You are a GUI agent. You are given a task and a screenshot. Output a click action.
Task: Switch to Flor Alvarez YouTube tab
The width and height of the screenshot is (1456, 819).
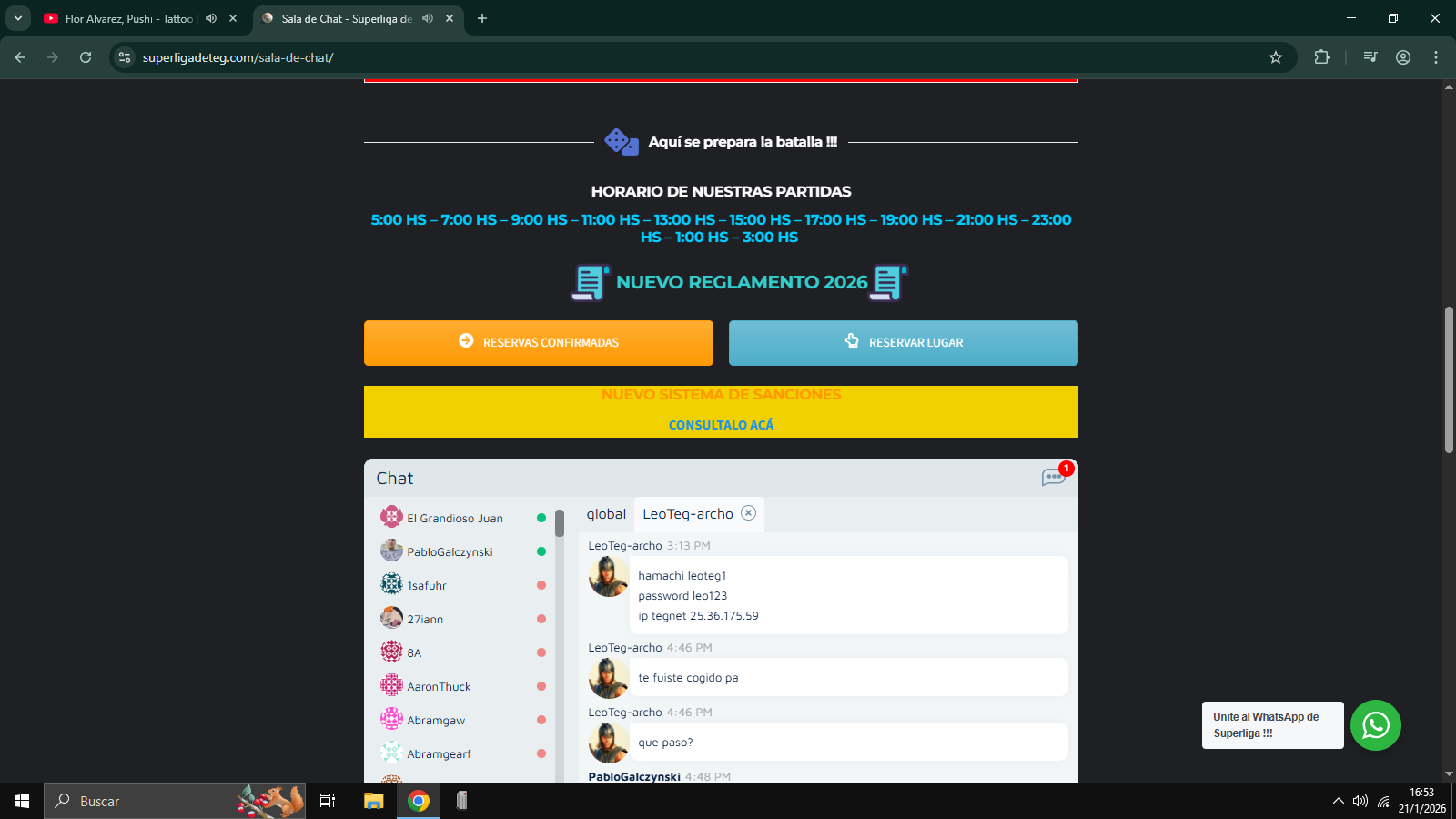coord(127,18)
